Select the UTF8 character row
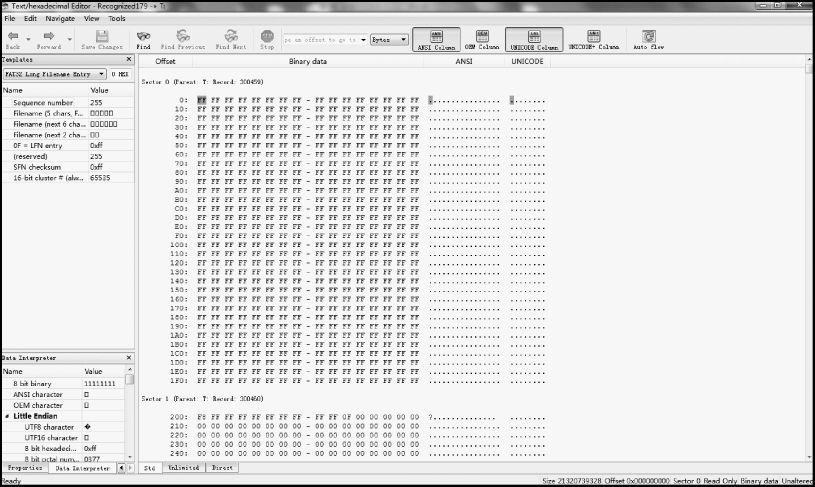This screenshot has height=487, width=815. (x=63, y=427)
